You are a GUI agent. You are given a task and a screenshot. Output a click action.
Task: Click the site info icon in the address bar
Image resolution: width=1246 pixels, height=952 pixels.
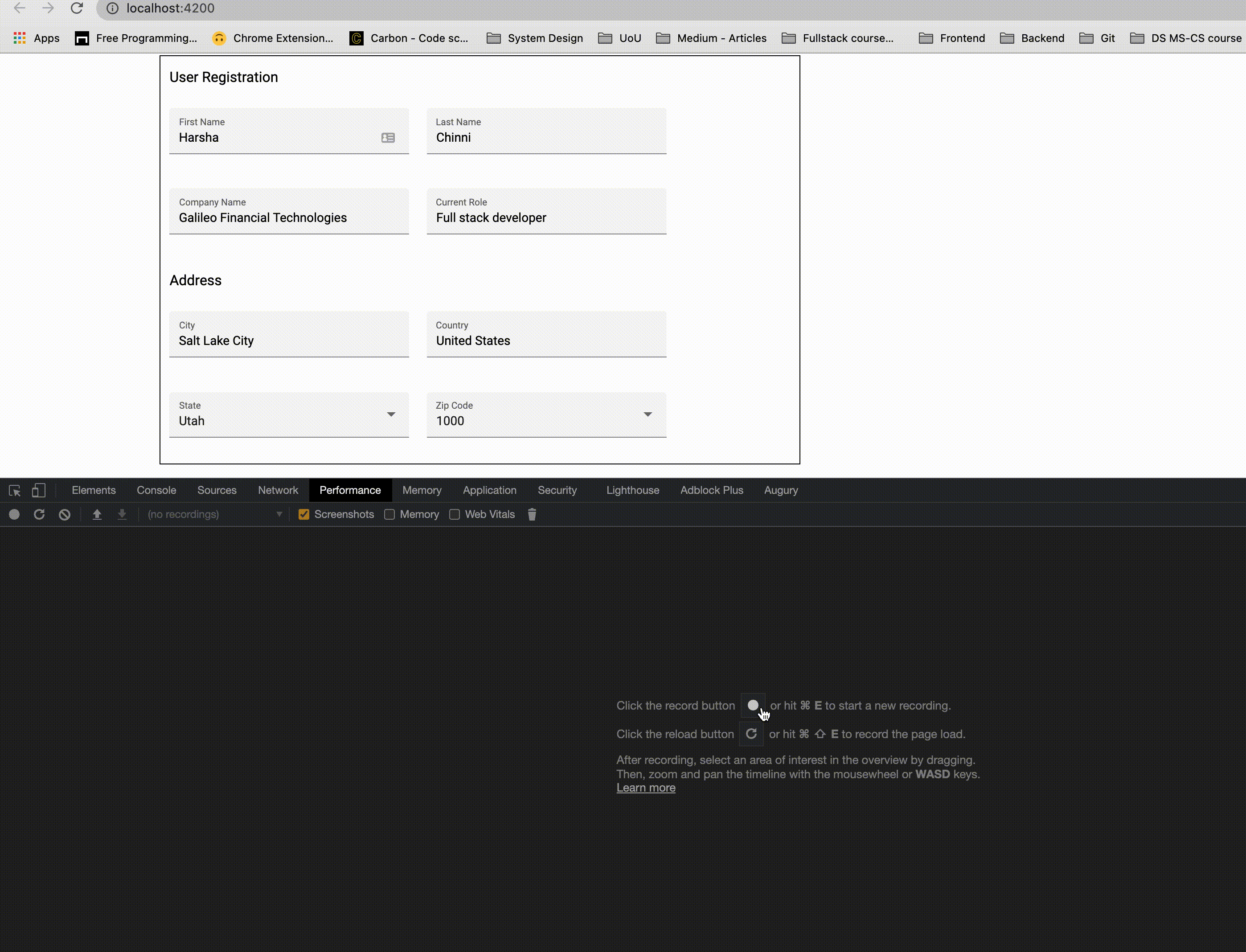(x=113, y=8)
